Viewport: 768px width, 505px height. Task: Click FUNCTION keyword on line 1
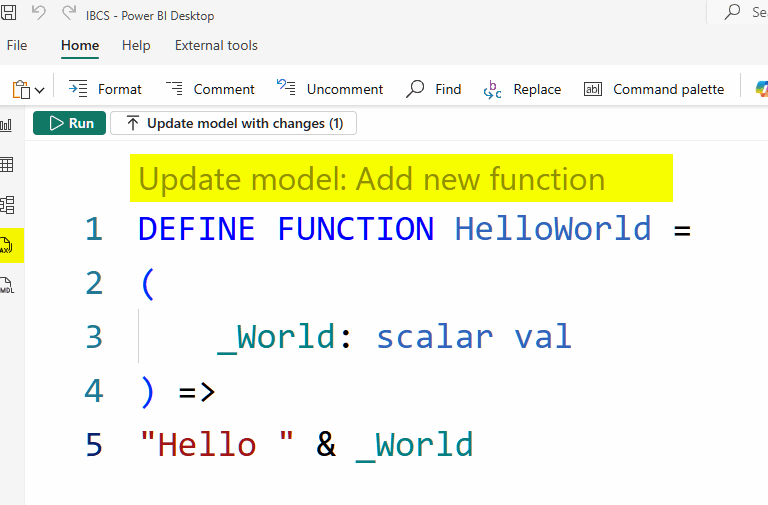pyautogui.click(x=356, y=229)
